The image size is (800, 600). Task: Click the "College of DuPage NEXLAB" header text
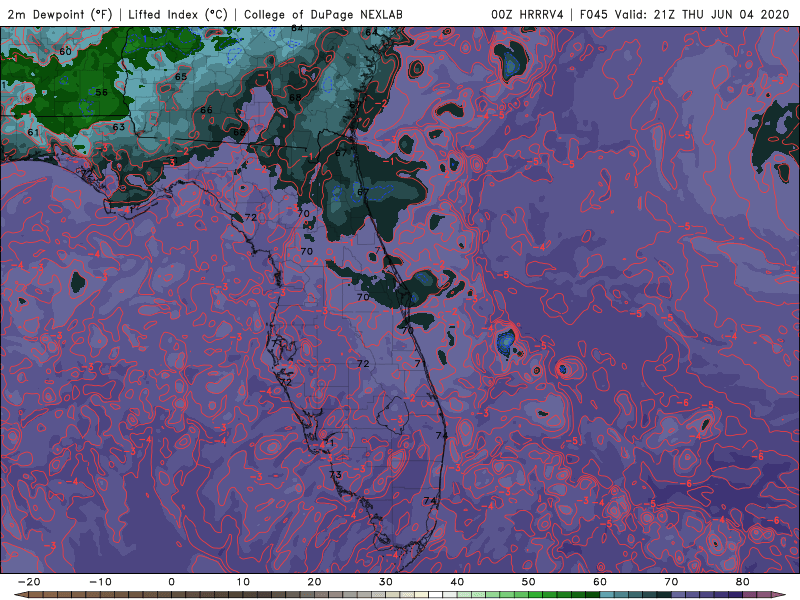323,14
